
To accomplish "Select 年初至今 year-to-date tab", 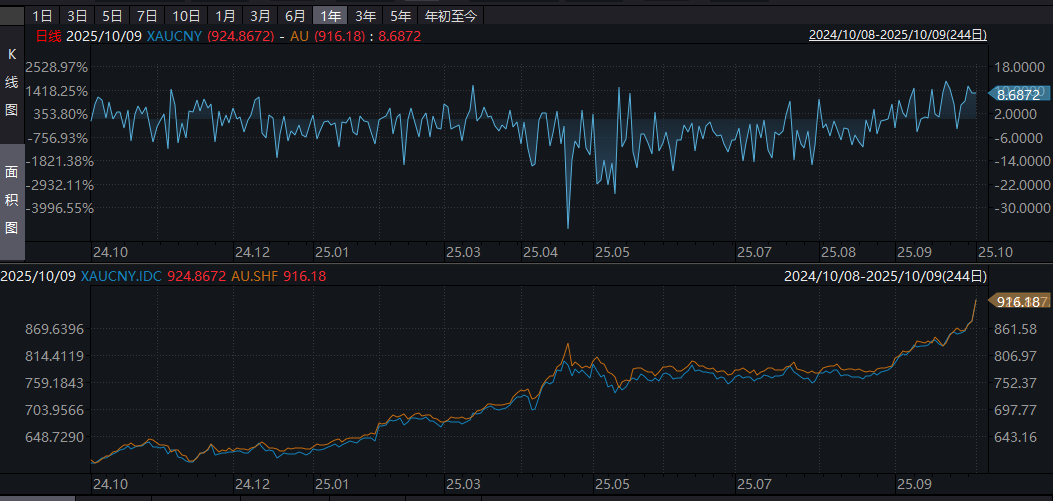I will 451,16.
